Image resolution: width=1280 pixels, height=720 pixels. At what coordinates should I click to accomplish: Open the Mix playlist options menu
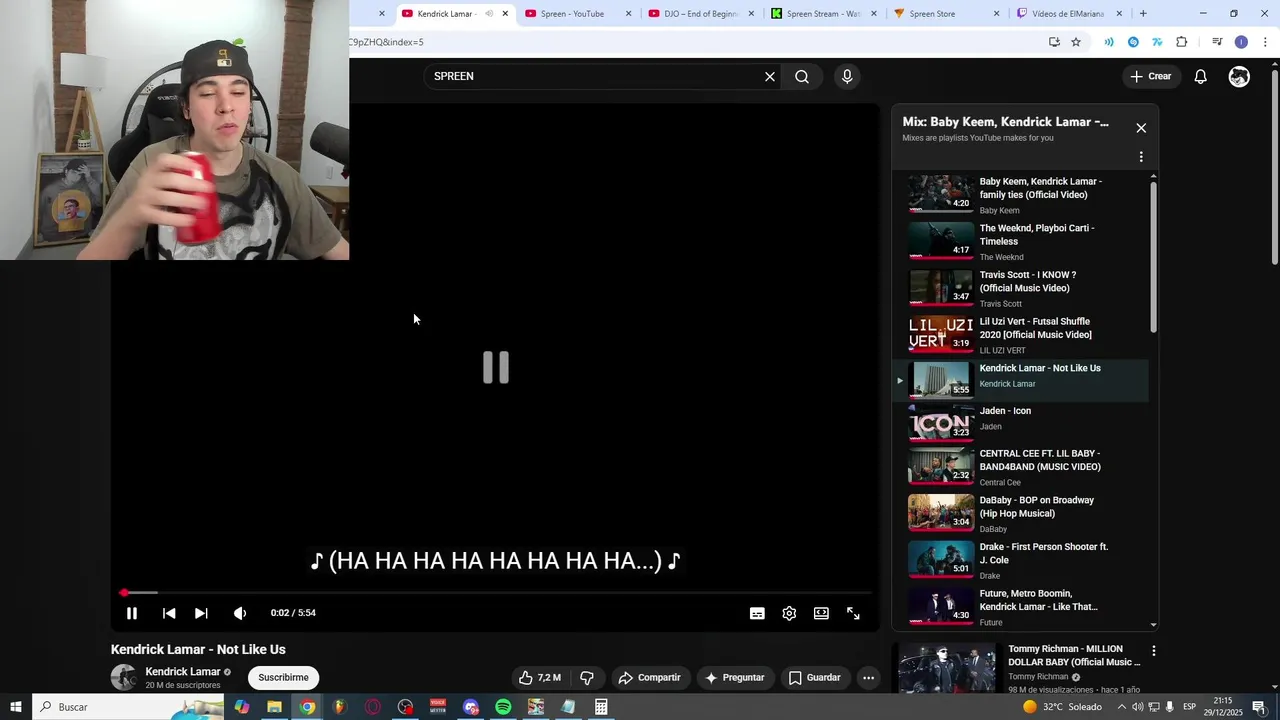1141,157
